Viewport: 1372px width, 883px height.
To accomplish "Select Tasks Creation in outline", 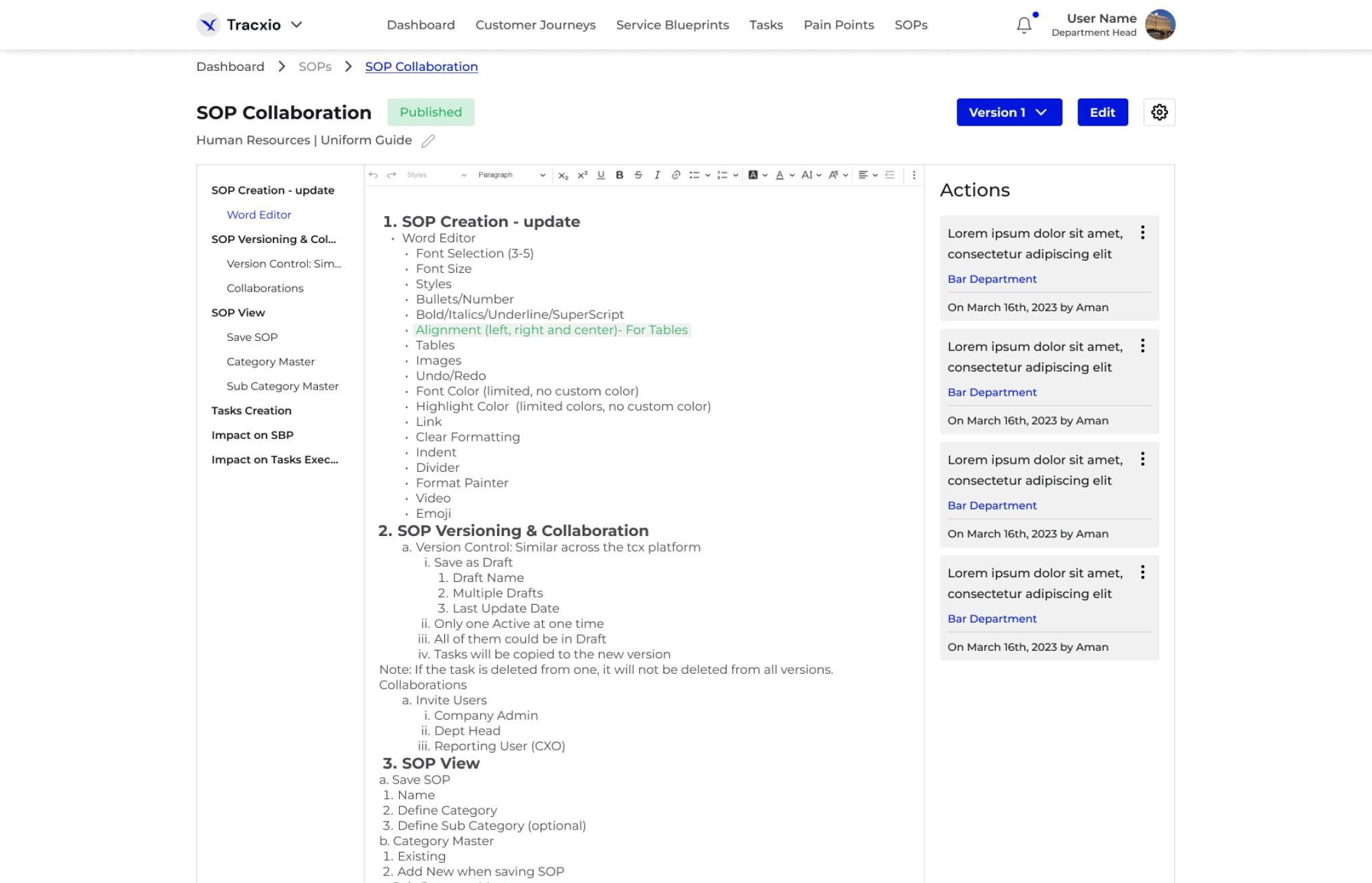I will point(251,410).
